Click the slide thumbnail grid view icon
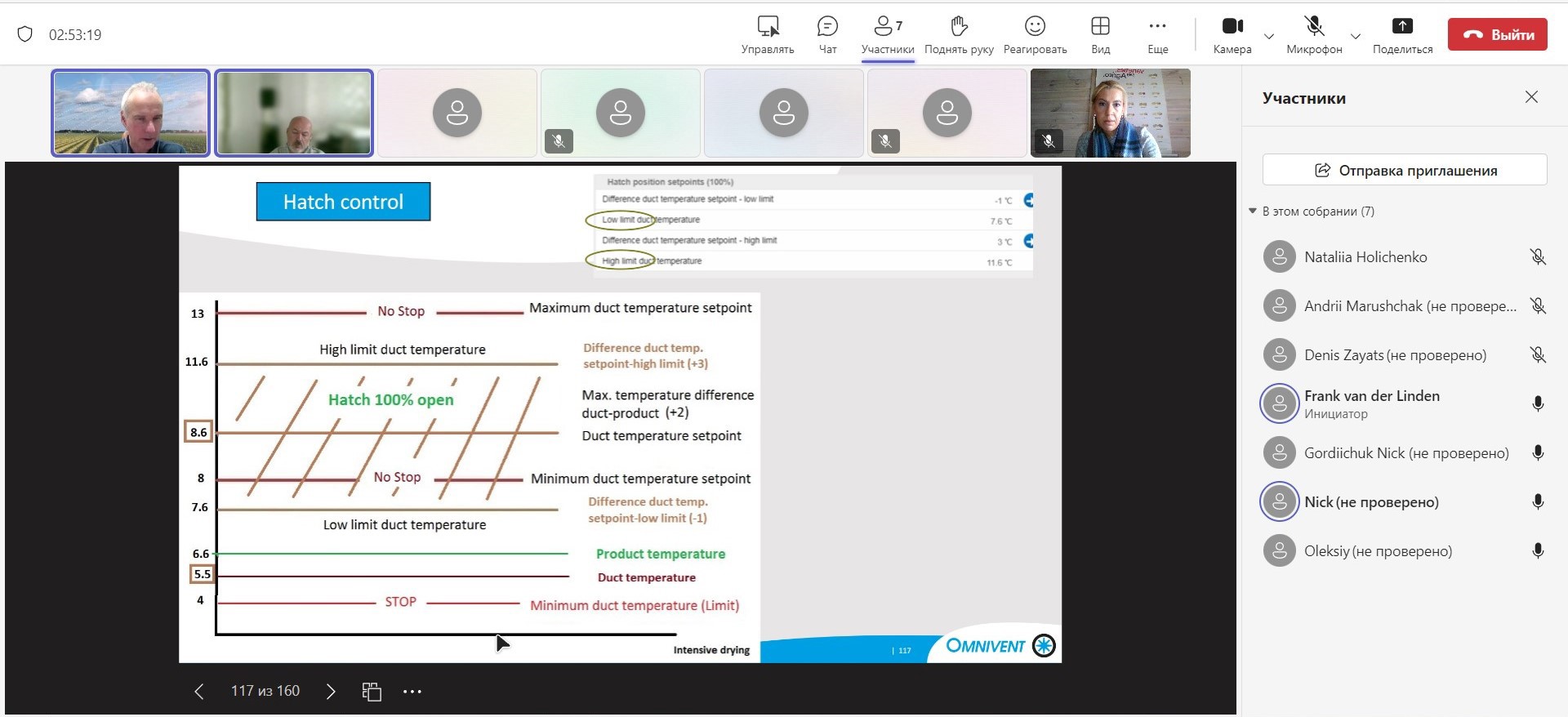The height and width of the screenshot is (717, 1568). click(x=372, y=692)
